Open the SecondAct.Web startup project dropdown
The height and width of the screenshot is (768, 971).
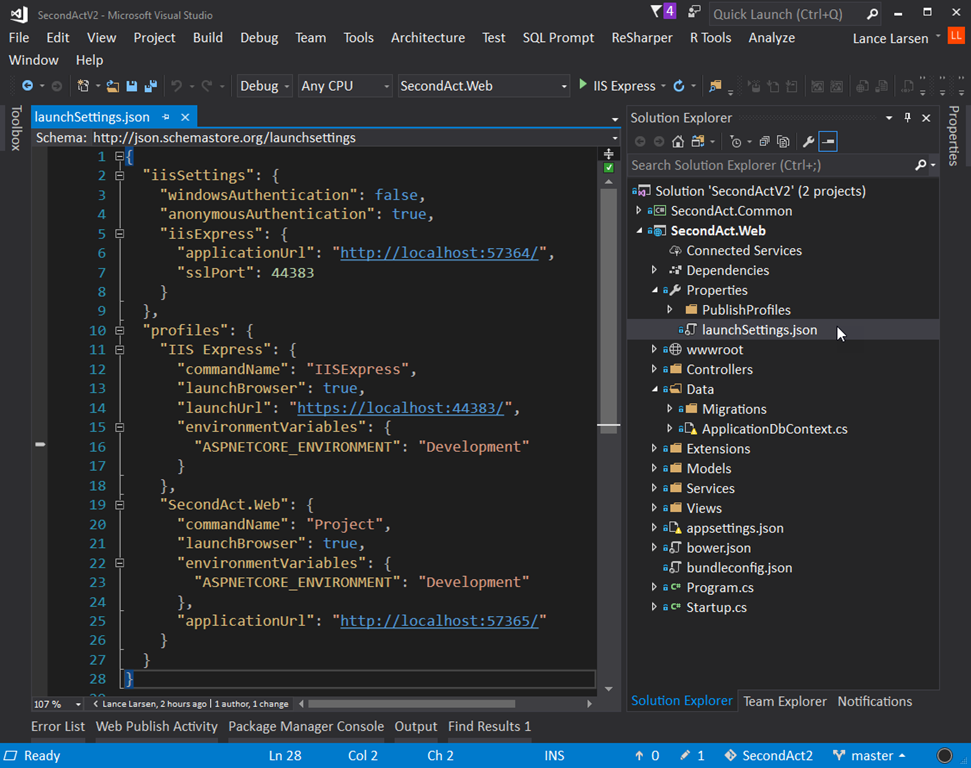coord(483,86)
